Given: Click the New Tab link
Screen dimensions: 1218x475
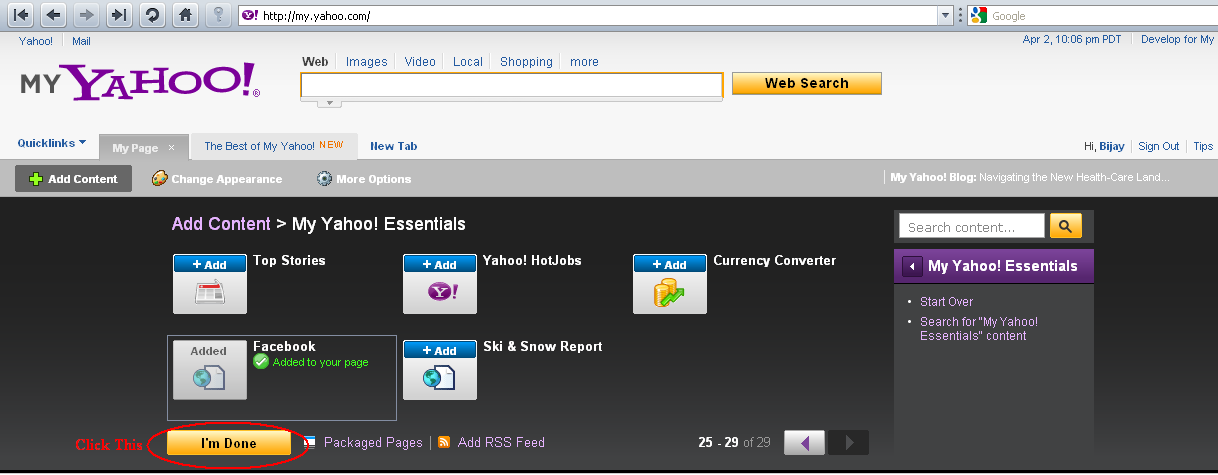Looking at the screenshot, I should pyautogui.click(x=393, y=146).
